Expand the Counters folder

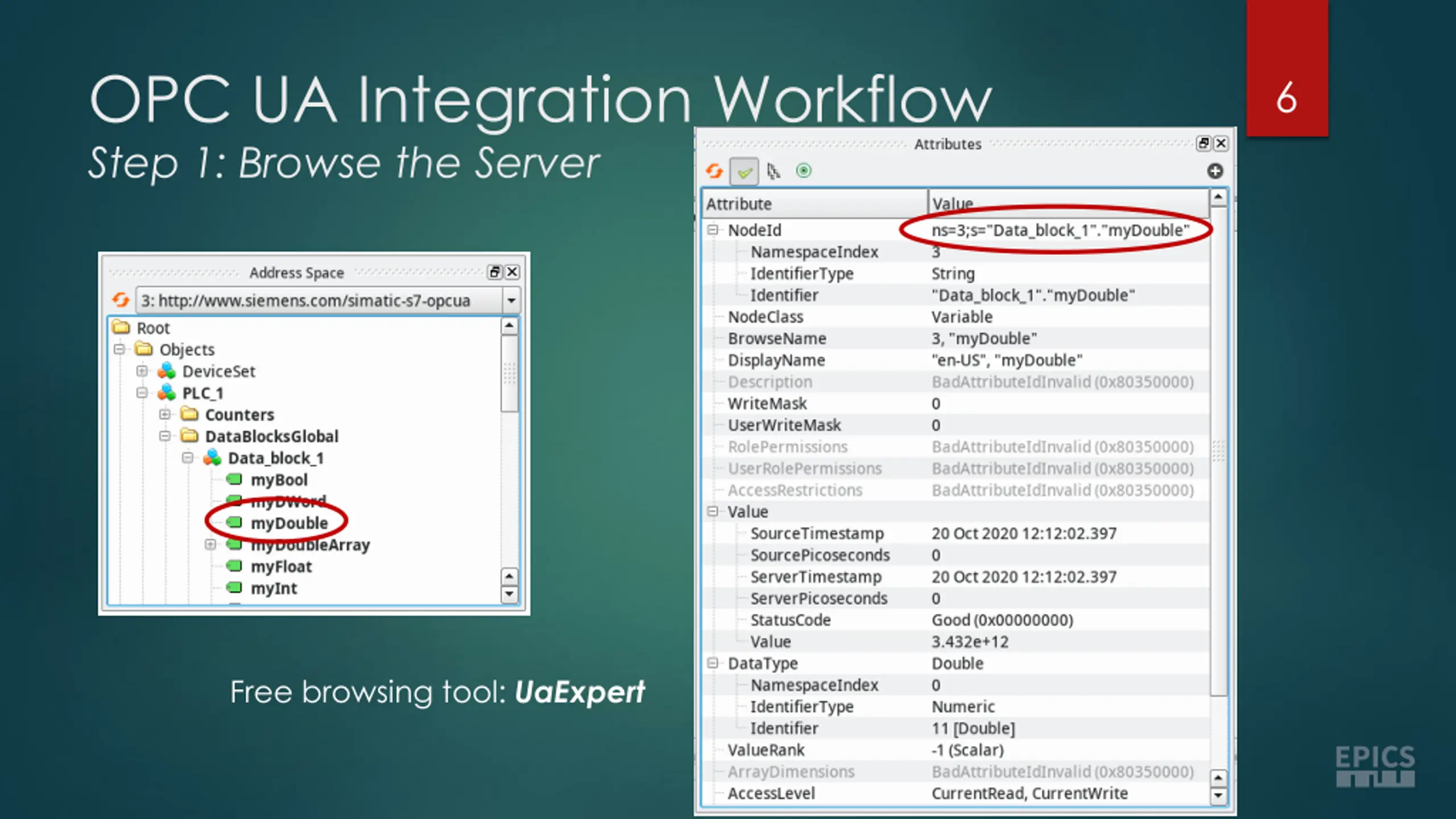click(x=165, y=415)
